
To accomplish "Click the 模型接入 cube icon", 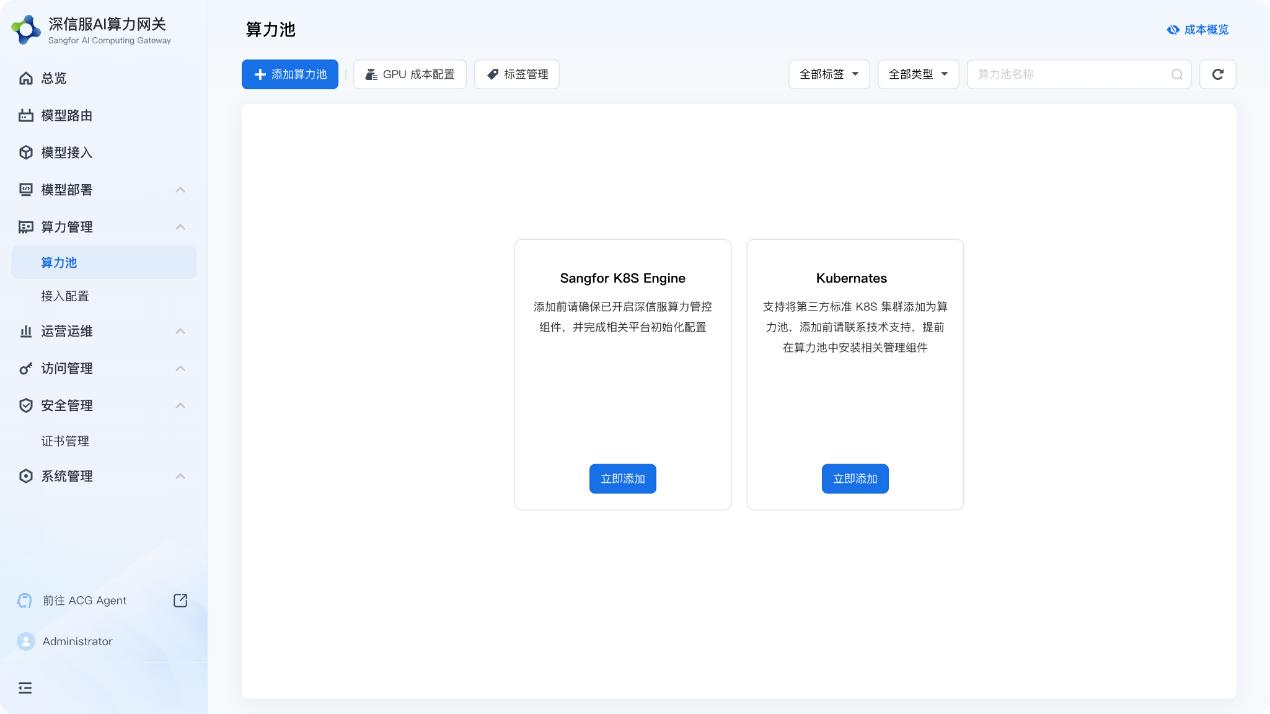I will pyautogui.click(x=26, y=152).
